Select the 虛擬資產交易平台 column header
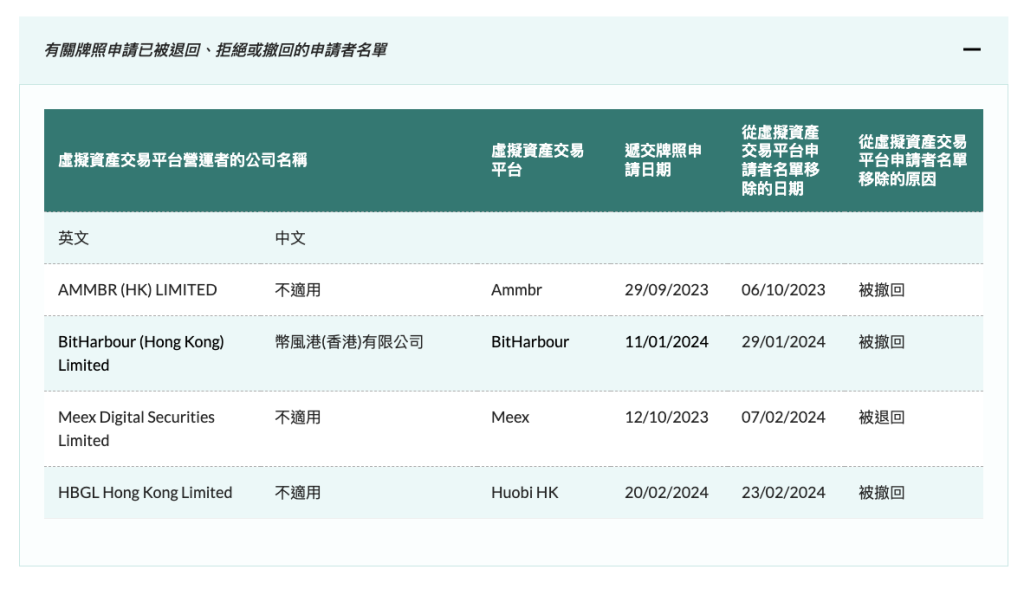1024x589 pixels. [537, 160]
